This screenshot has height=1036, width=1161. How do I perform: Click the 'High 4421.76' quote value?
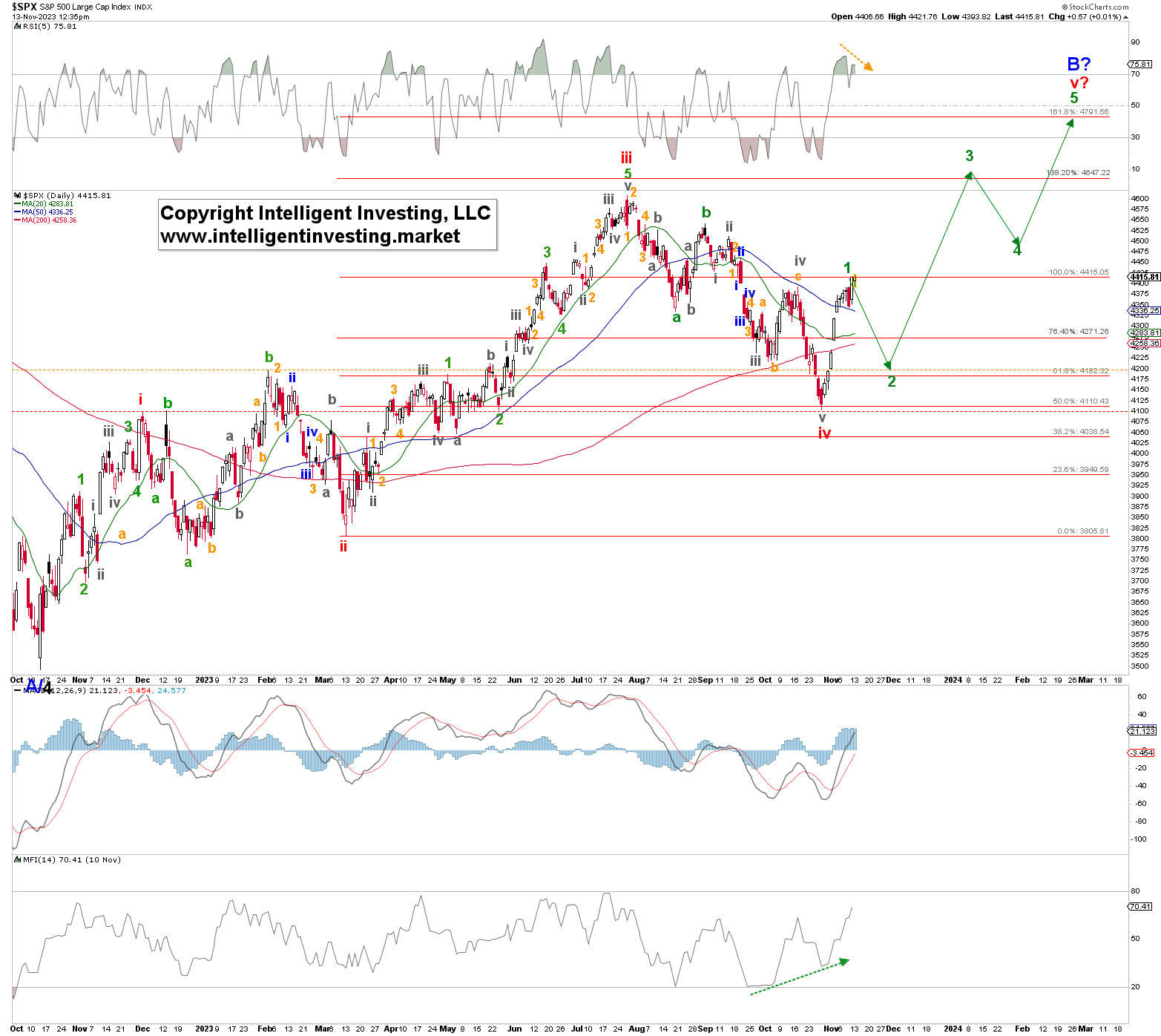pos(912,16)
